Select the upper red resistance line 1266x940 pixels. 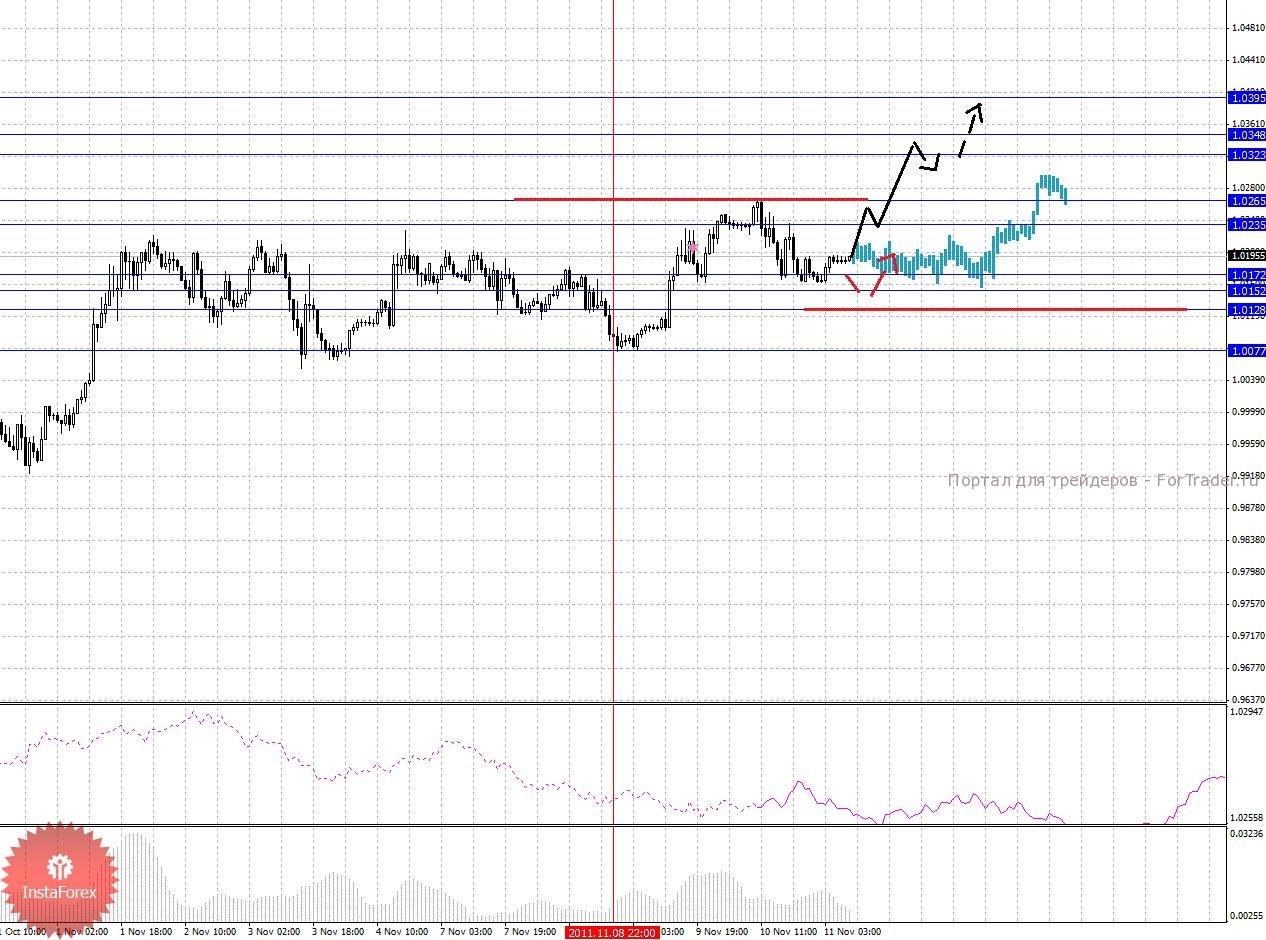coord(690,199)
